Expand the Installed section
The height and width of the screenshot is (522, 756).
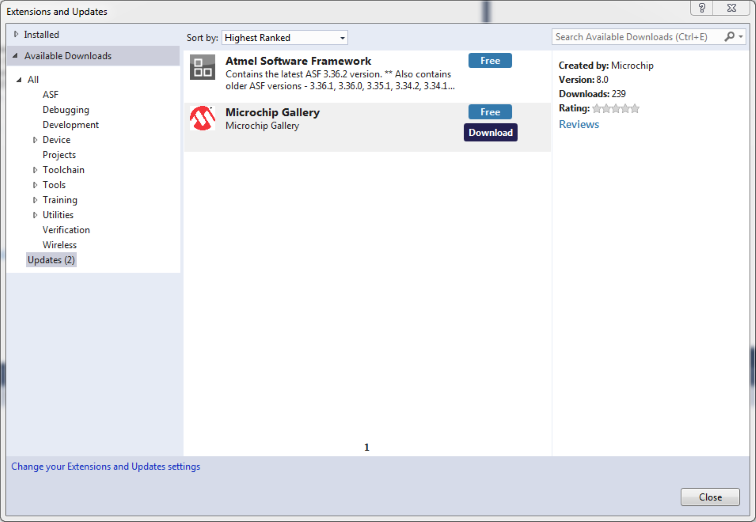click(x=16, y=34)
